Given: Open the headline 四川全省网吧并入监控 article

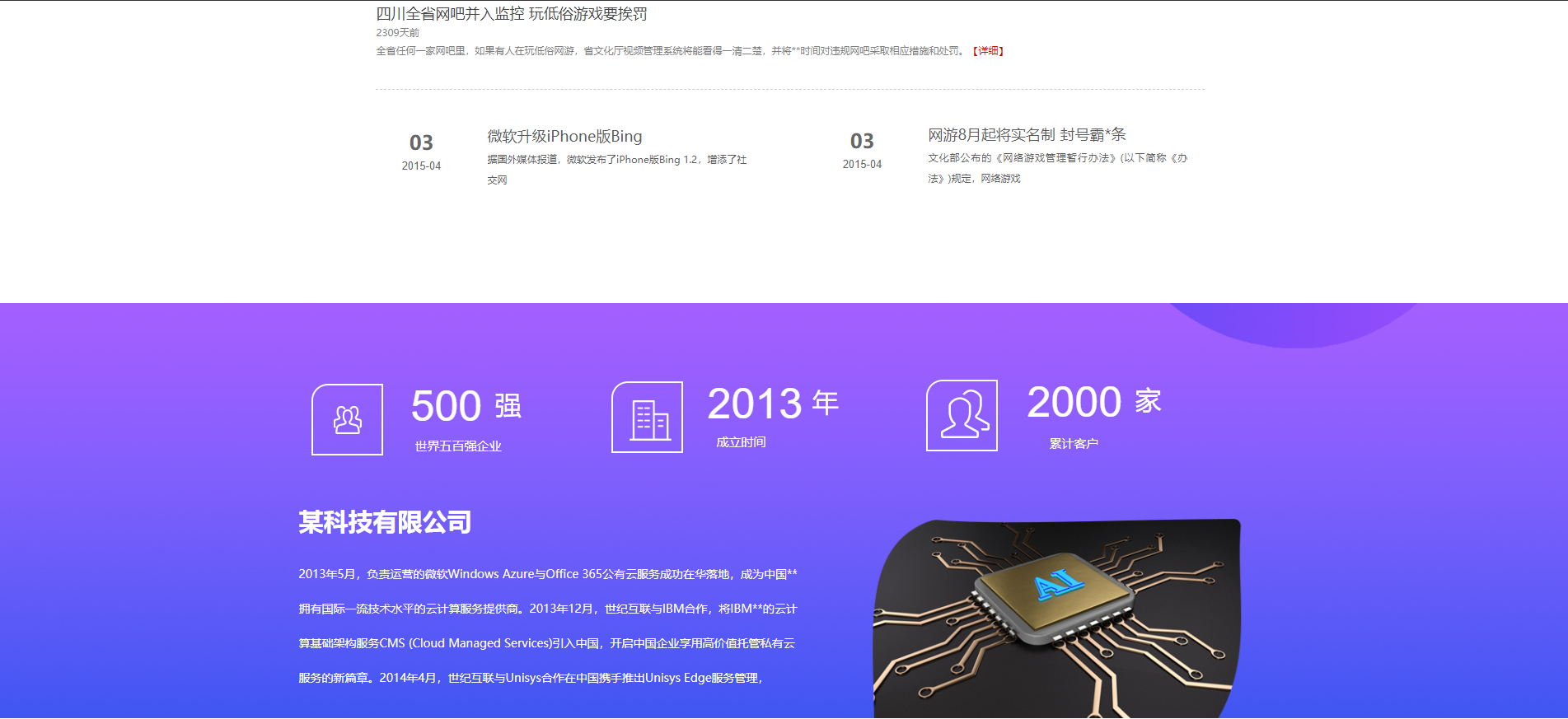Looking at the screenshot, I should 512,14.
